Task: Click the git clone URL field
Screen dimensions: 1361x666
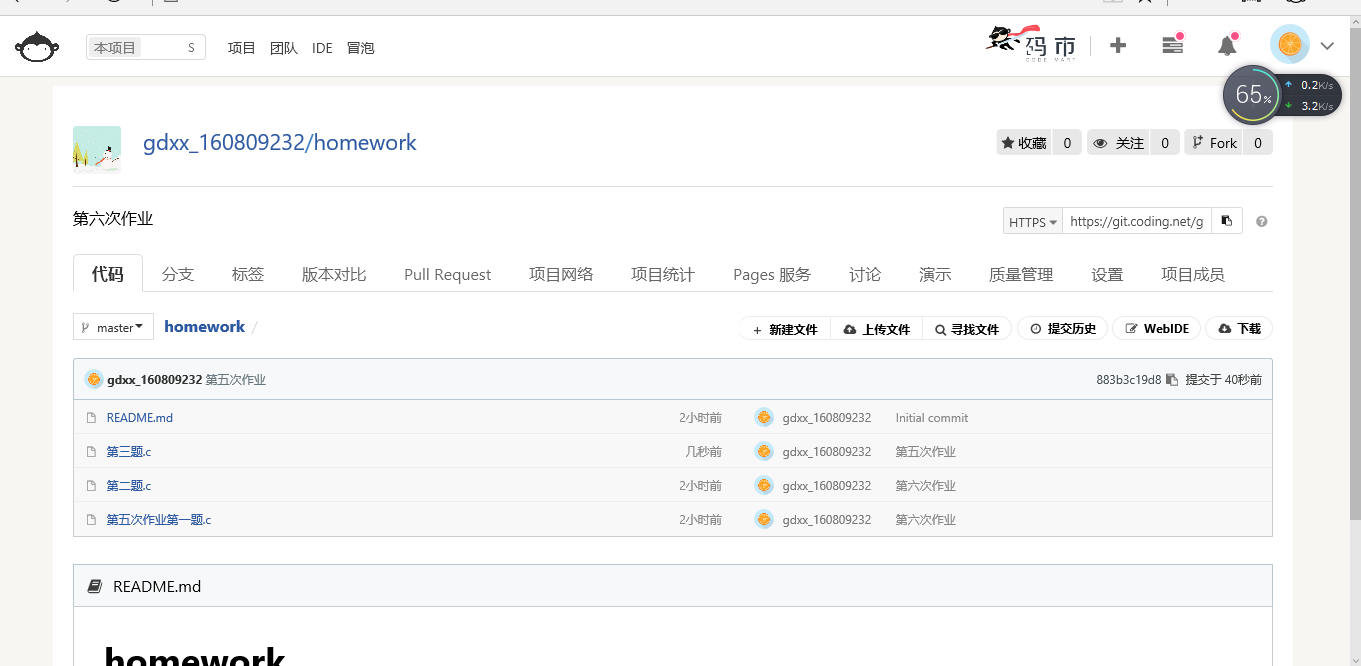Action: click(1137, 222)
